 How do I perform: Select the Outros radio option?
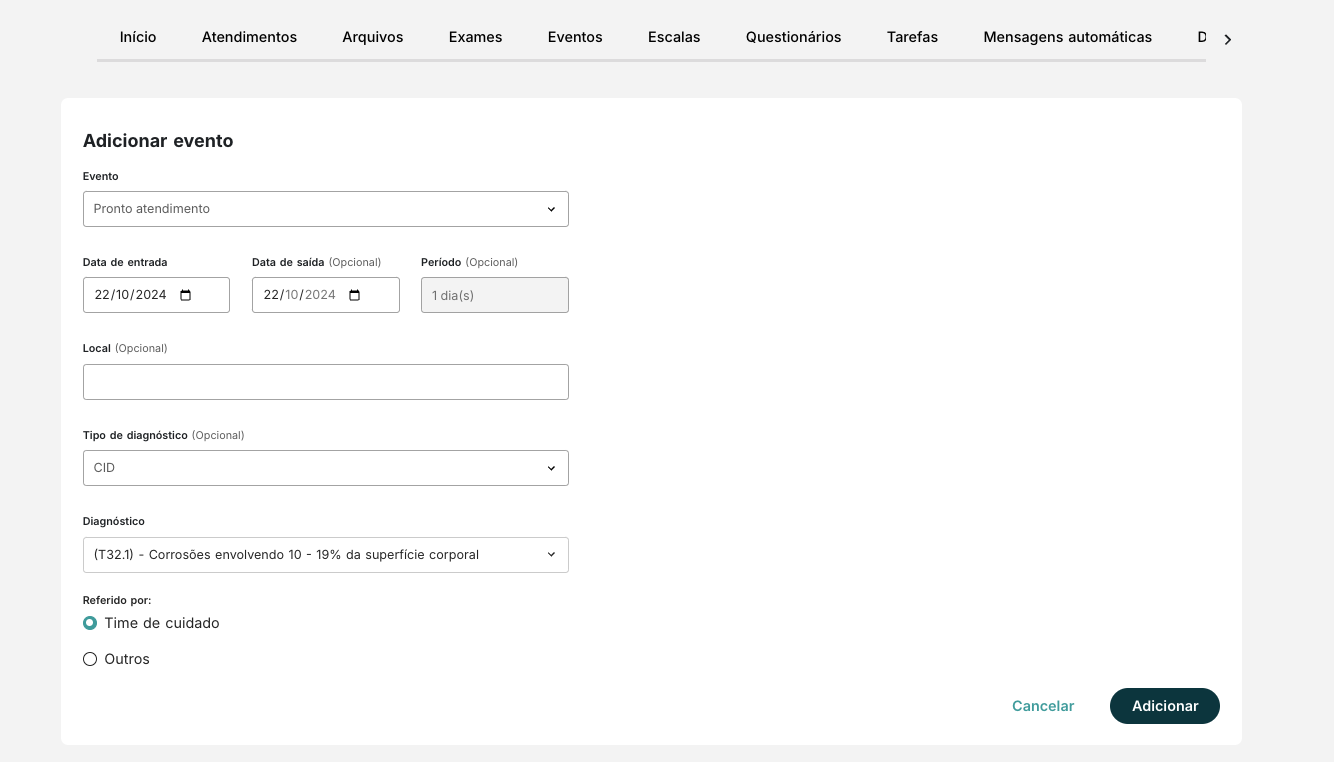pos(90,658)
